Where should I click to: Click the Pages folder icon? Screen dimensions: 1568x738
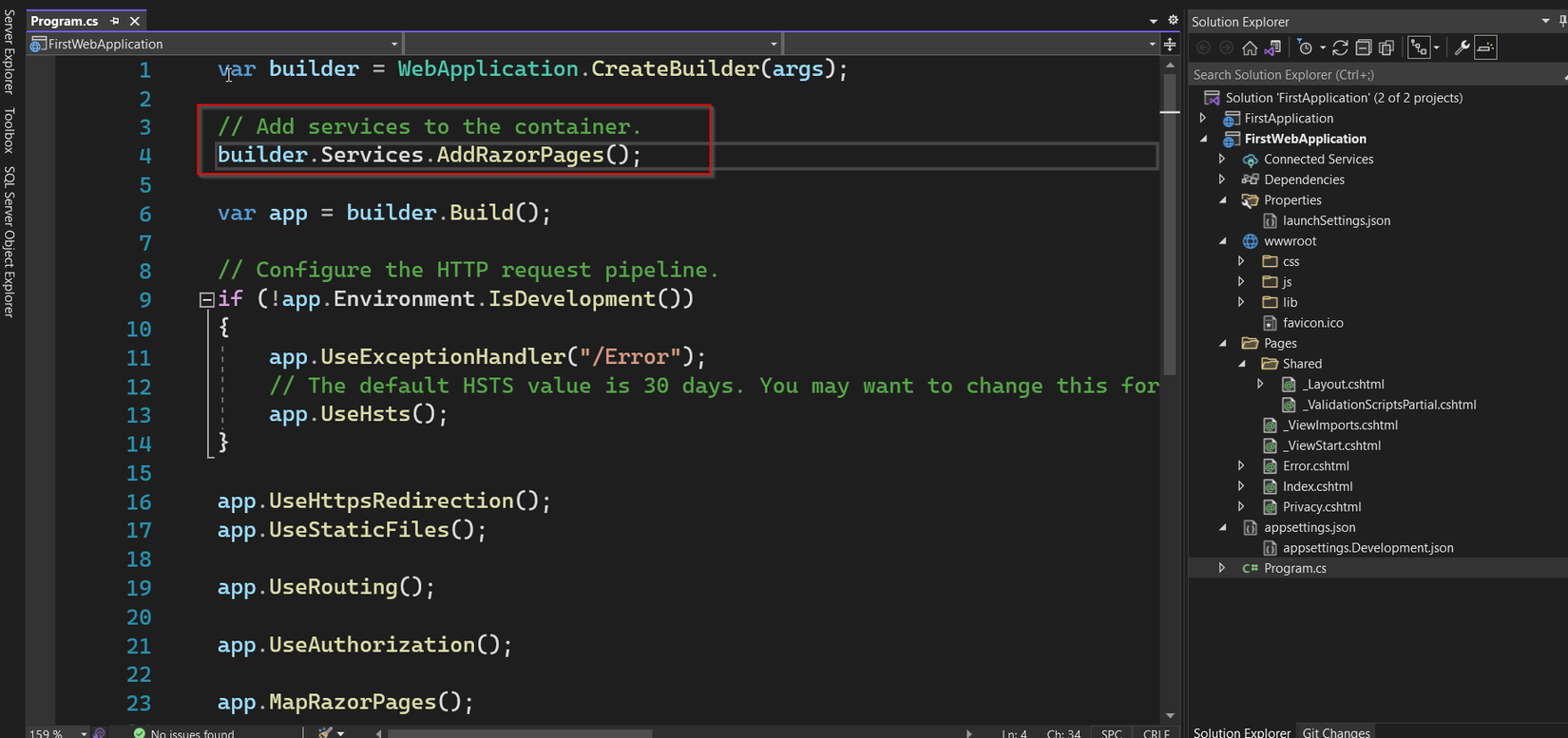click(x=1251, y=343)
